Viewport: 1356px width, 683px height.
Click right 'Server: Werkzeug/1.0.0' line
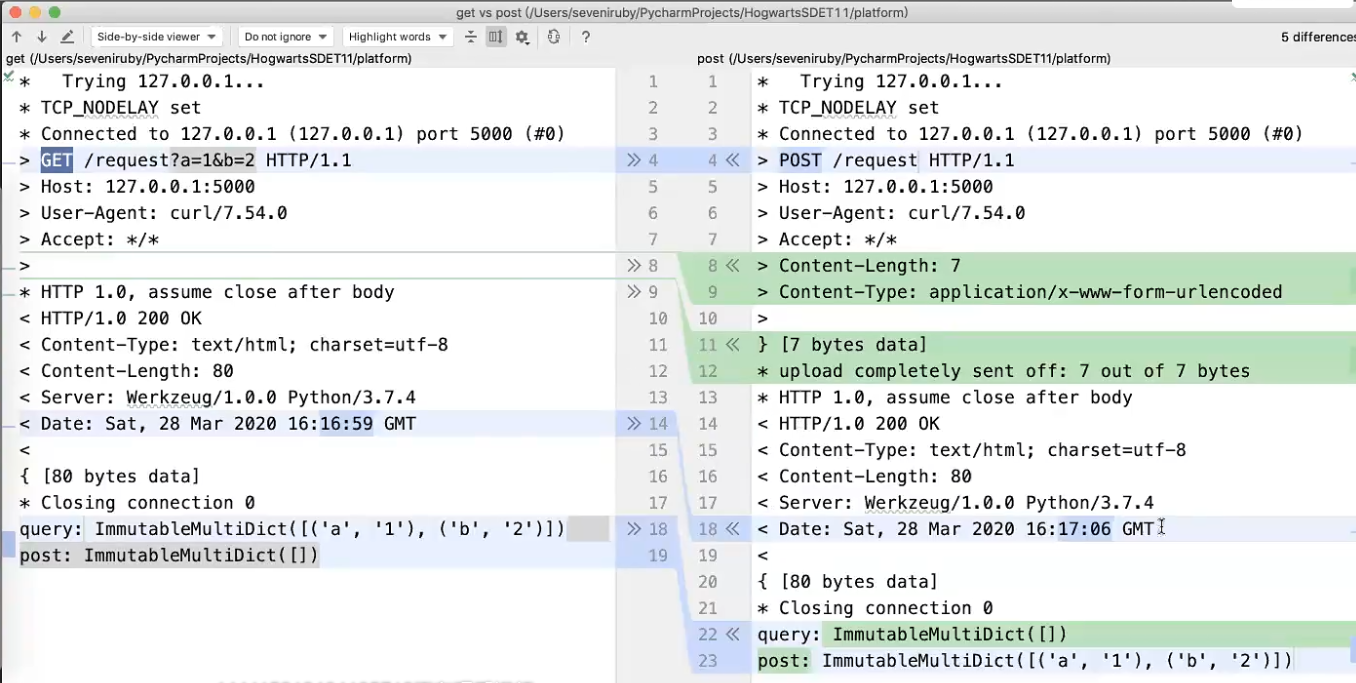(x=955, y=503)
